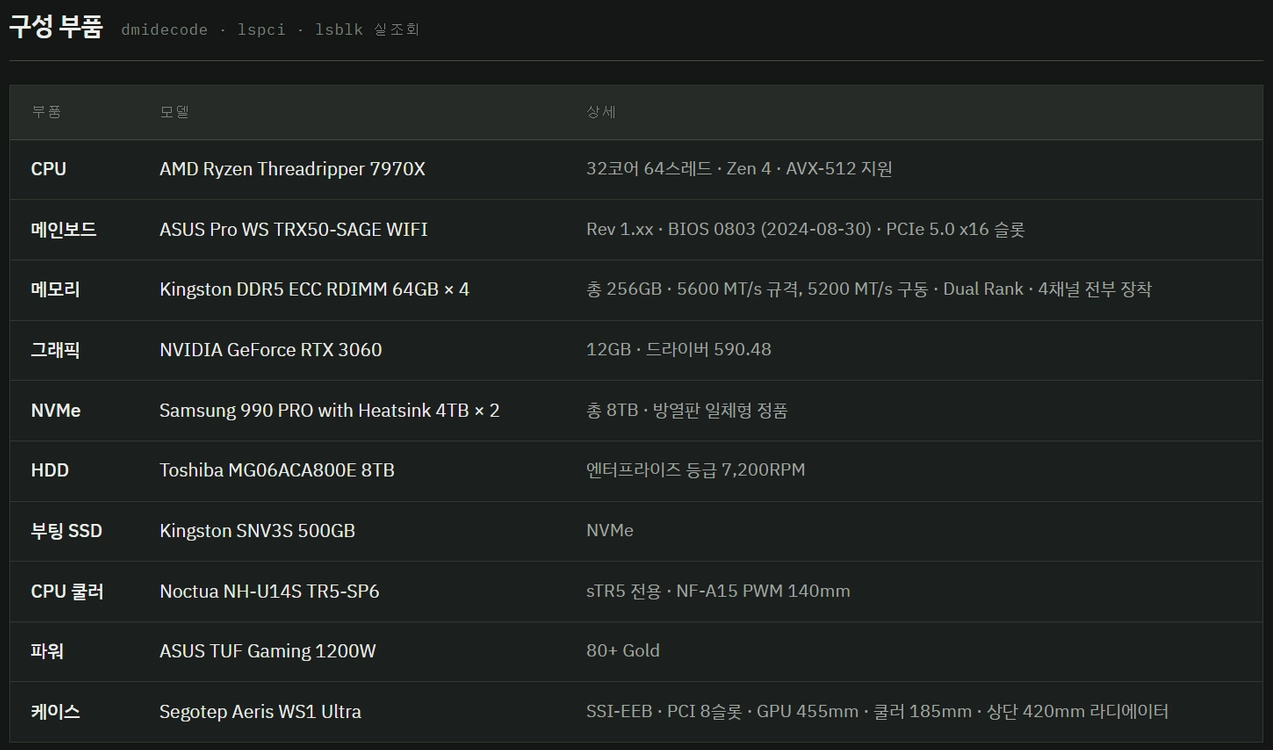This screenshot has width=1273, height=750.
Task: Select the 총 8TB · 방열판 일체형 정품 detail
Action: tap(687, 410)
